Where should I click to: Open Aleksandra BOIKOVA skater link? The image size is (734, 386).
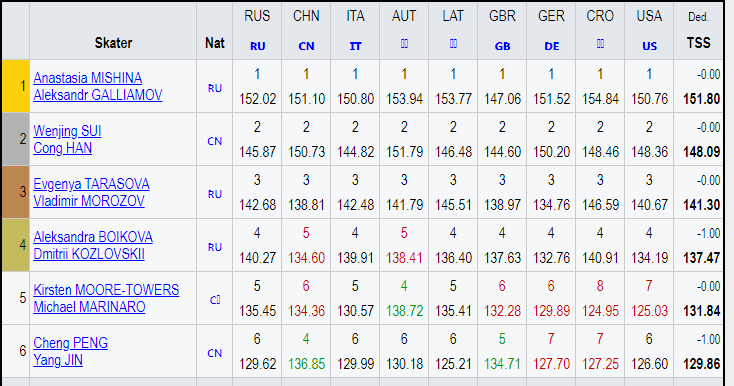(93, 237)
